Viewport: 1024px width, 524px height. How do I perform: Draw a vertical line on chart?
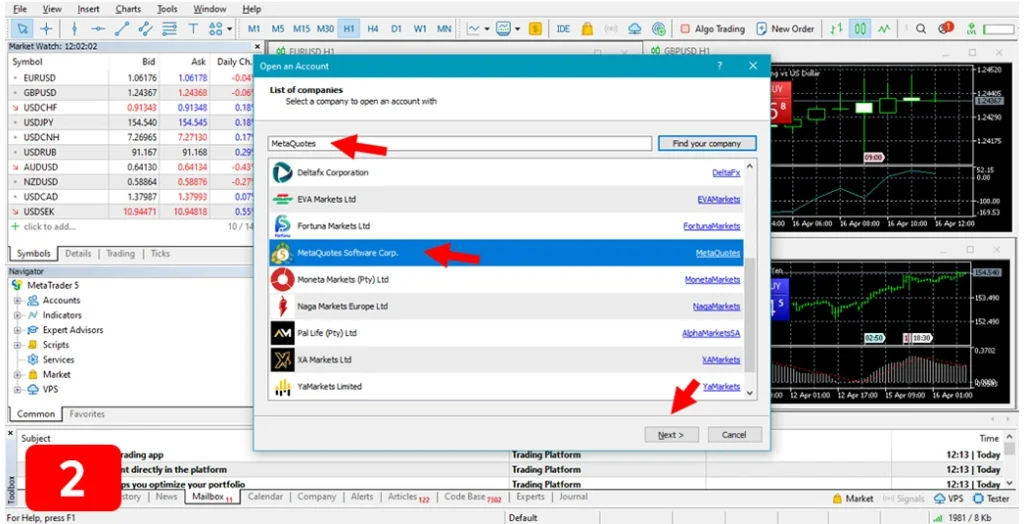(x=74, y=29)
